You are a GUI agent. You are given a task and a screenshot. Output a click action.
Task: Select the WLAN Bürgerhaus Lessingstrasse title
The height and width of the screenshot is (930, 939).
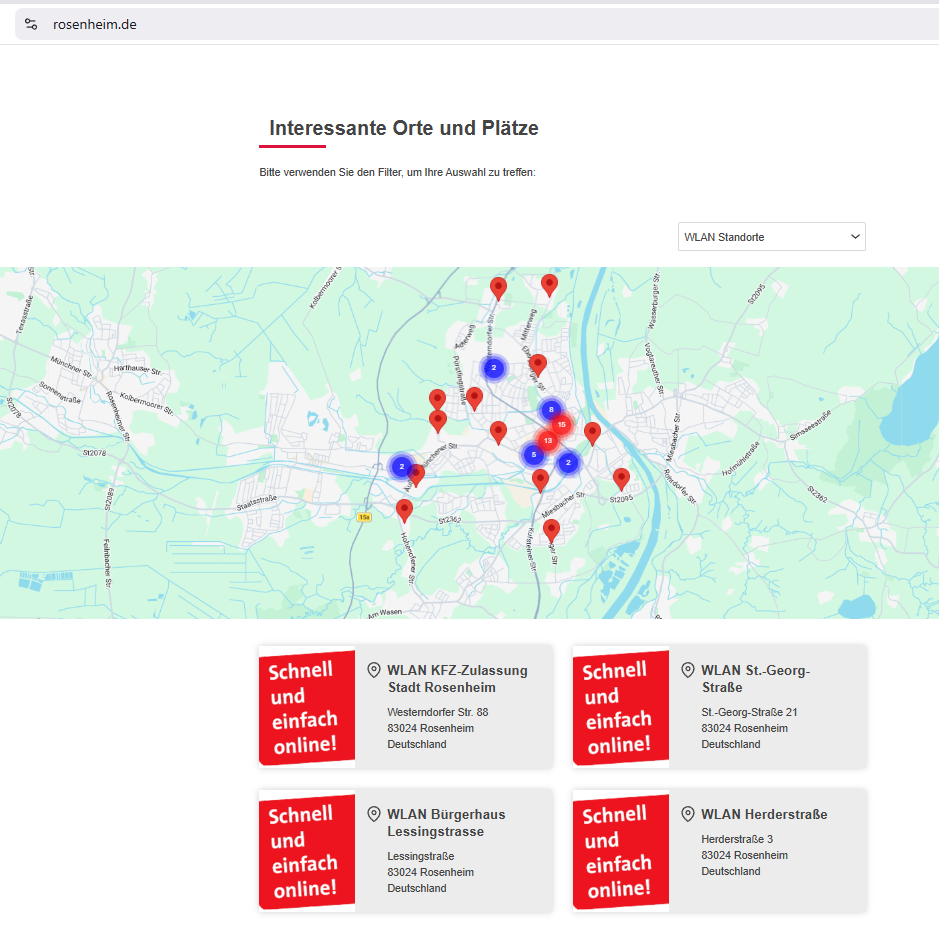(446, 823)
